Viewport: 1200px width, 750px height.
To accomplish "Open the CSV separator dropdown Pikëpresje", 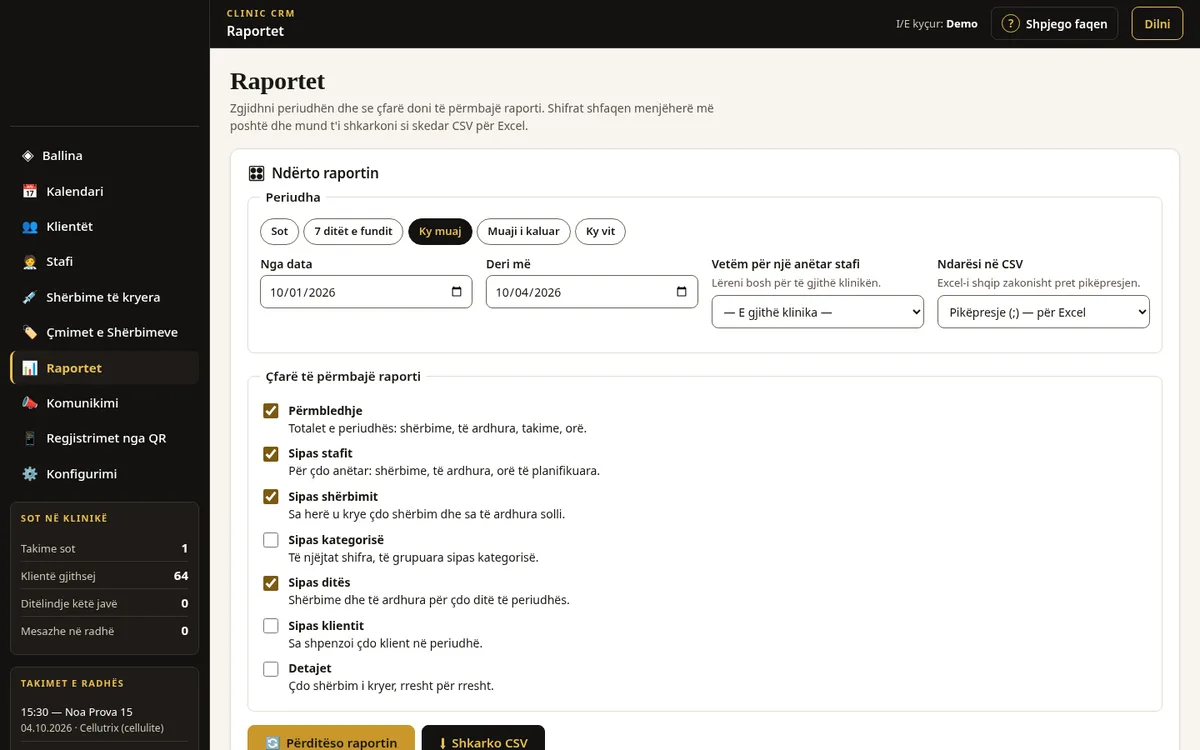I will pyautogui.click(x=1043, y=312).
